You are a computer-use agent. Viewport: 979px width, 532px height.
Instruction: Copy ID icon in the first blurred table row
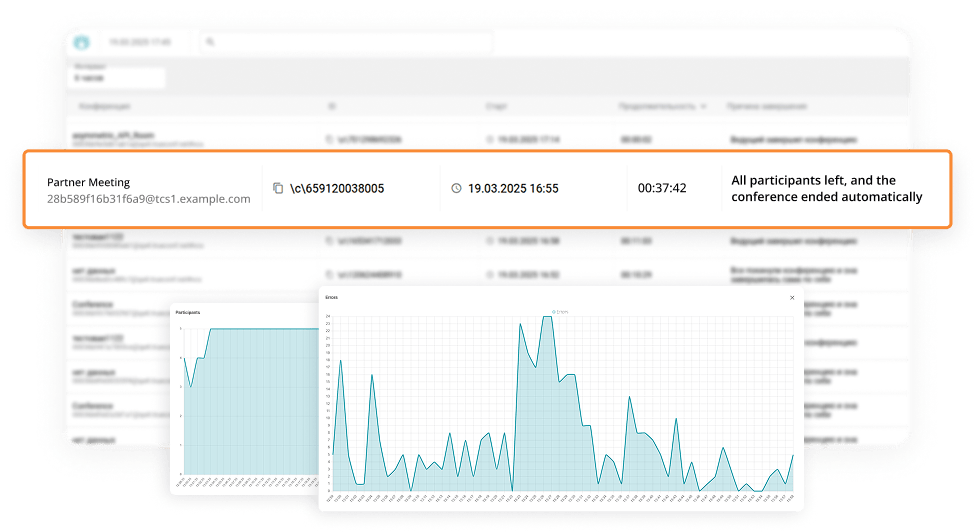328,140
